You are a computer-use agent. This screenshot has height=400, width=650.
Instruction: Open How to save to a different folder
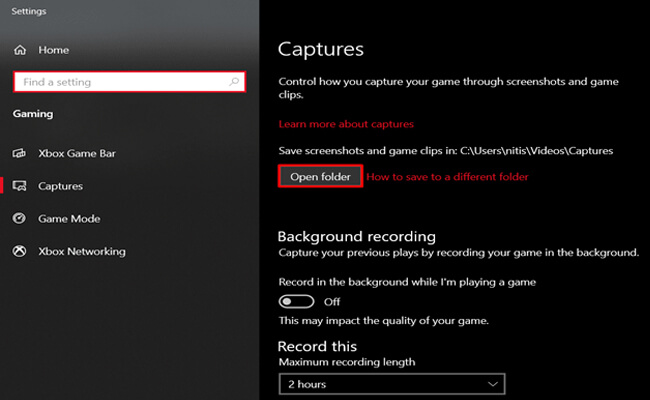447,177
